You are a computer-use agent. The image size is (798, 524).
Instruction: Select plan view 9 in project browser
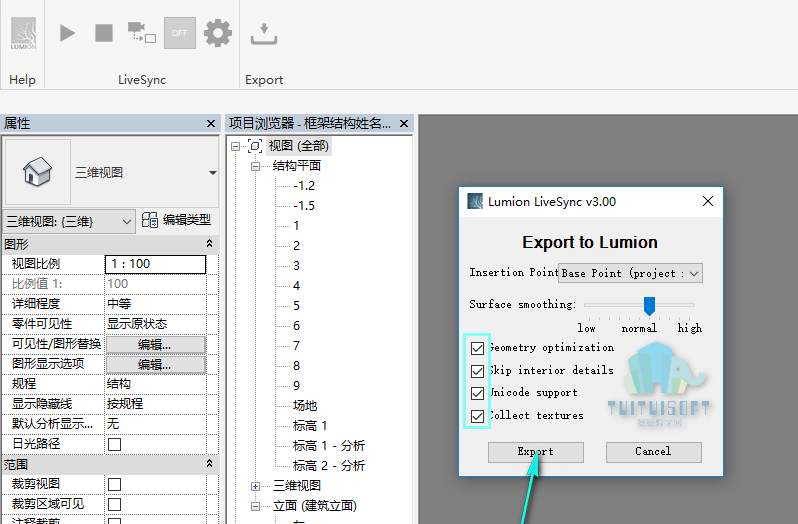(x=296, y=386)
